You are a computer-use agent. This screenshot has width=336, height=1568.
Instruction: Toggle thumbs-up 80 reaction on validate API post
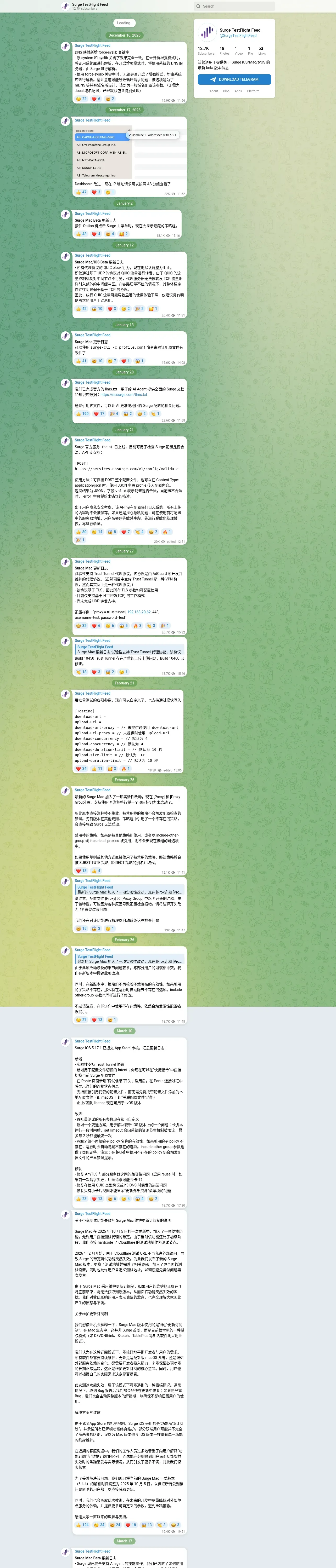81,532
